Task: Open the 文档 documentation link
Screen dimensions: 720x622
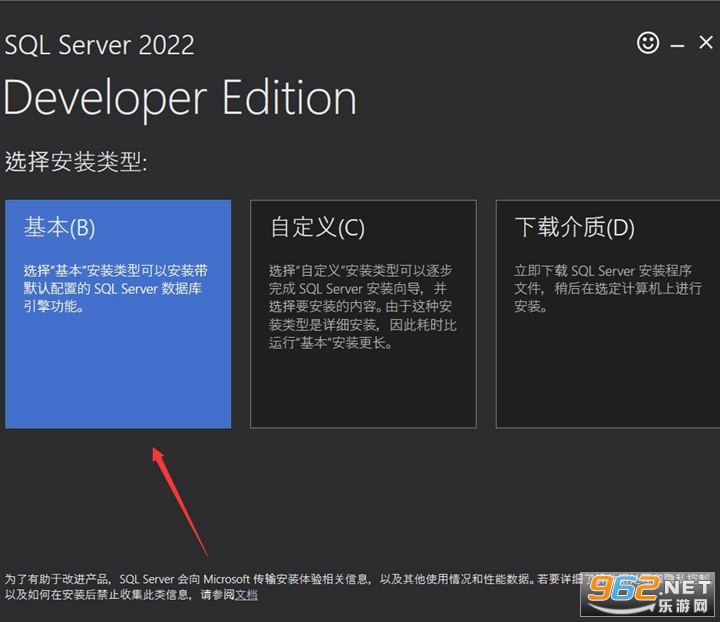Action: (246, 595)
